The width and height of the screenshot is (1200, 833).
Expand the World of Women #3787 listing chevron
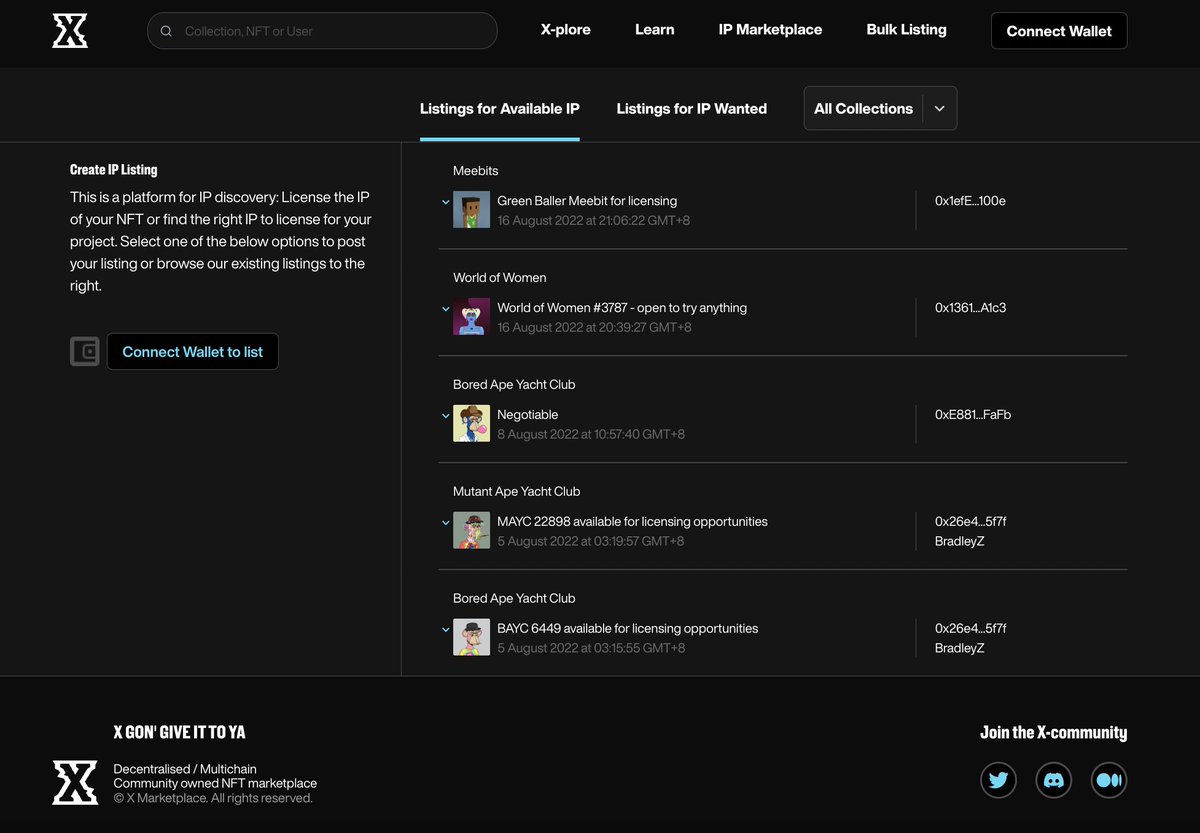pos(446,309)
